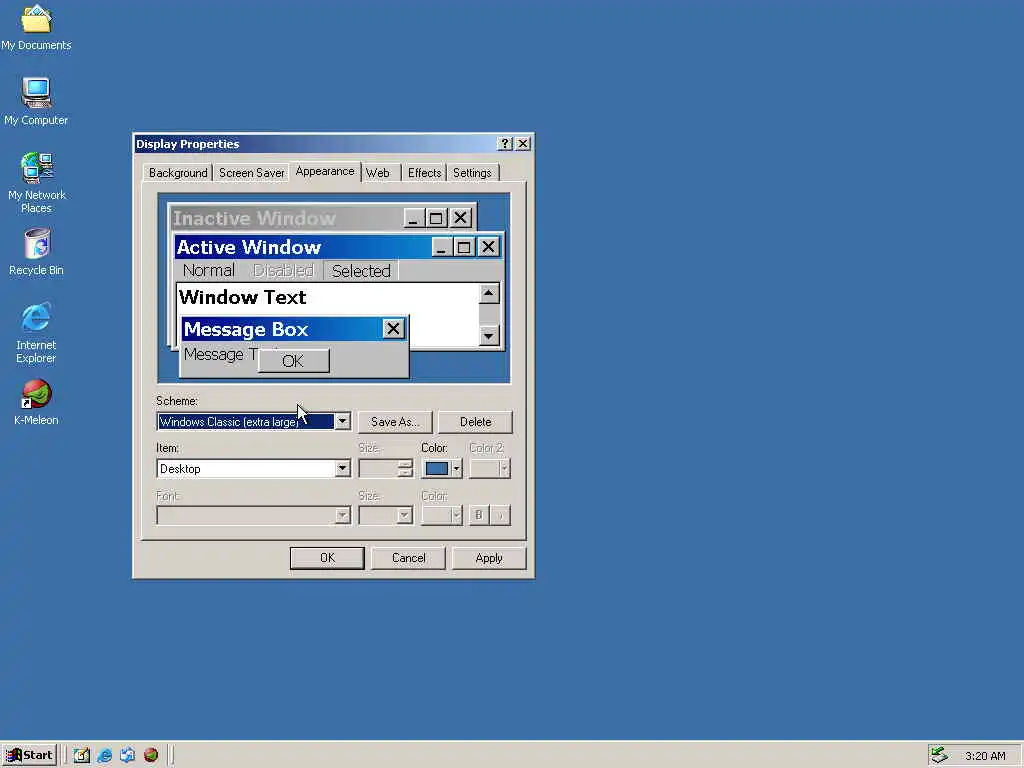Viewport: 1024px width, 768px height.
Task: Confirm with the dialog OK button
Action: (327, 558)
